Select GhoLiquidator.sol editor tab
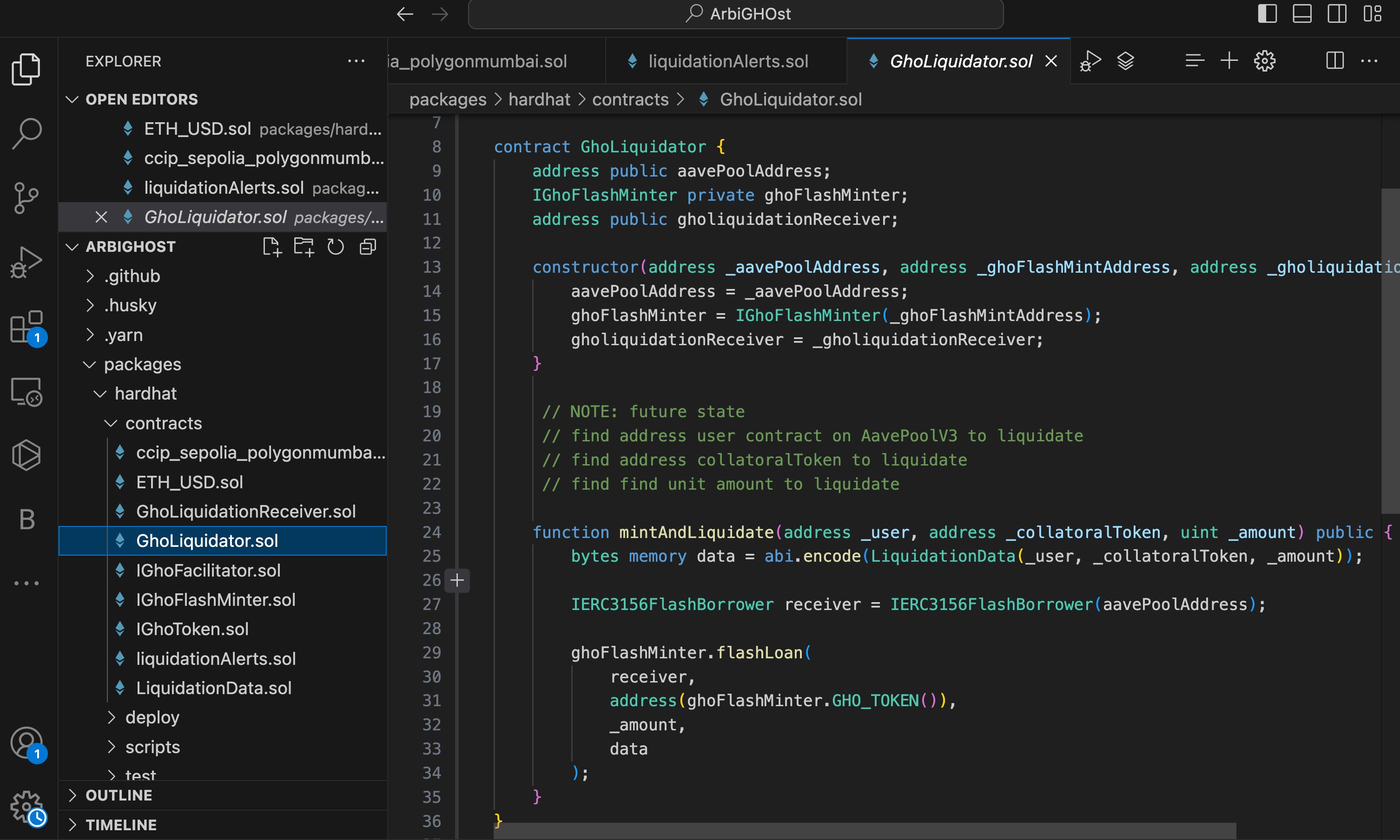Viewport: 1400px width, 840px height. [x=959, y=61]
